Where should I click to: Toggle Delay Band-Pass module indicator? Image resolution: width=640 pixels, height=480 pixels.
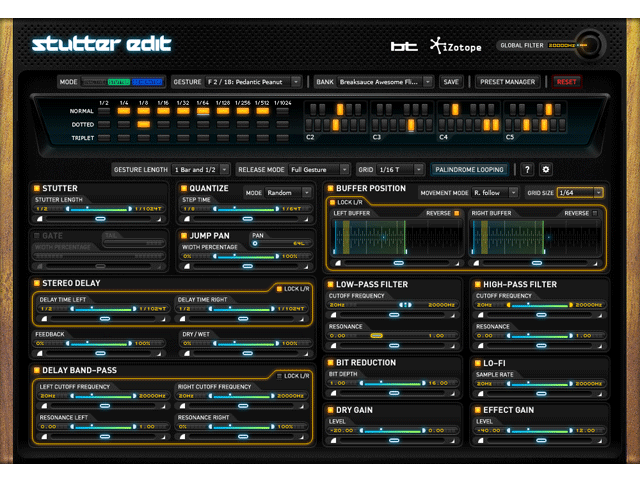[x=37, y=370]
